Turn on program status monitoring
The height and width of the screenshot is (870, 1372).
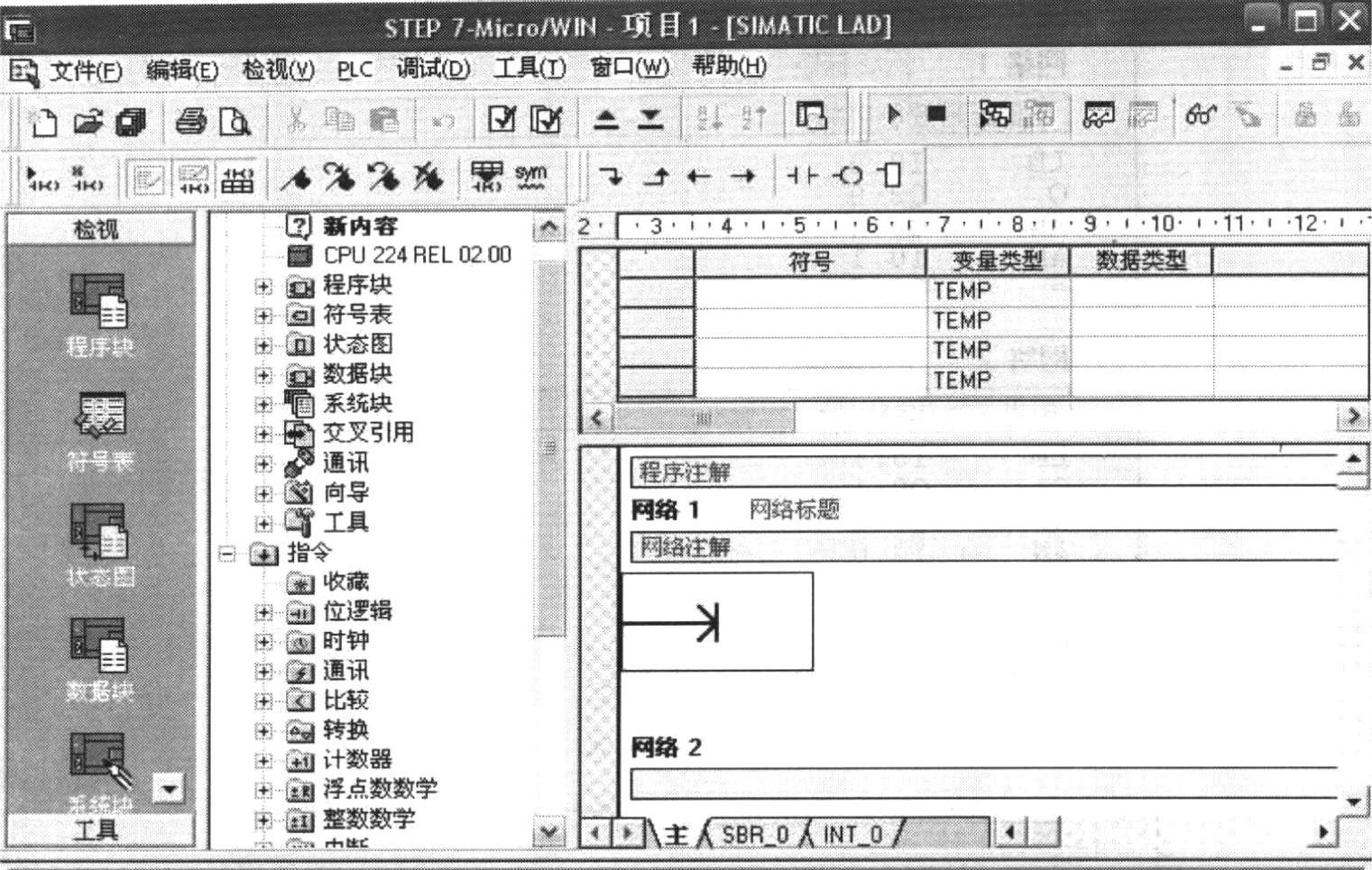[x=994, y=114]
